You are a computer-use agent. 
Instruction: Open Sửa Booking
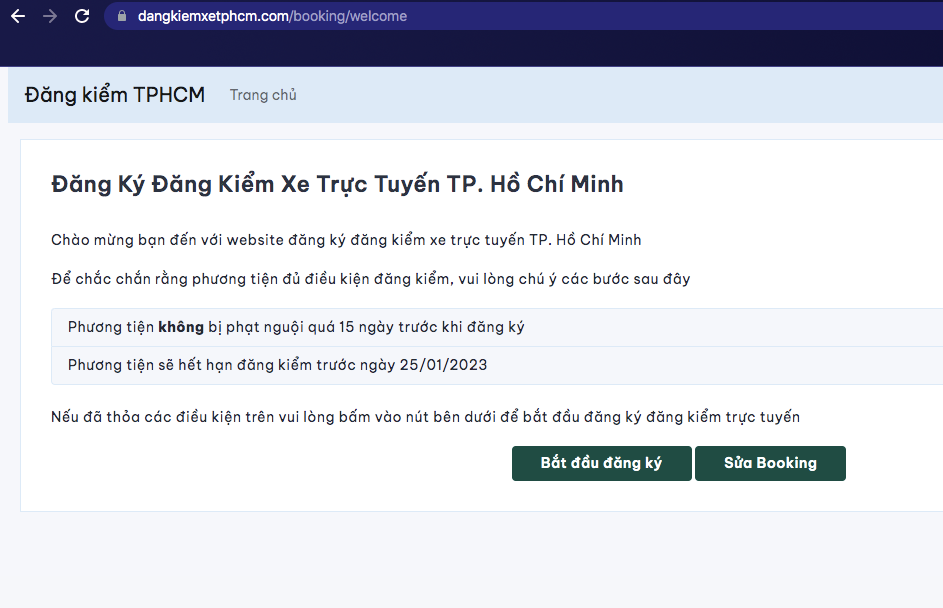770,463
